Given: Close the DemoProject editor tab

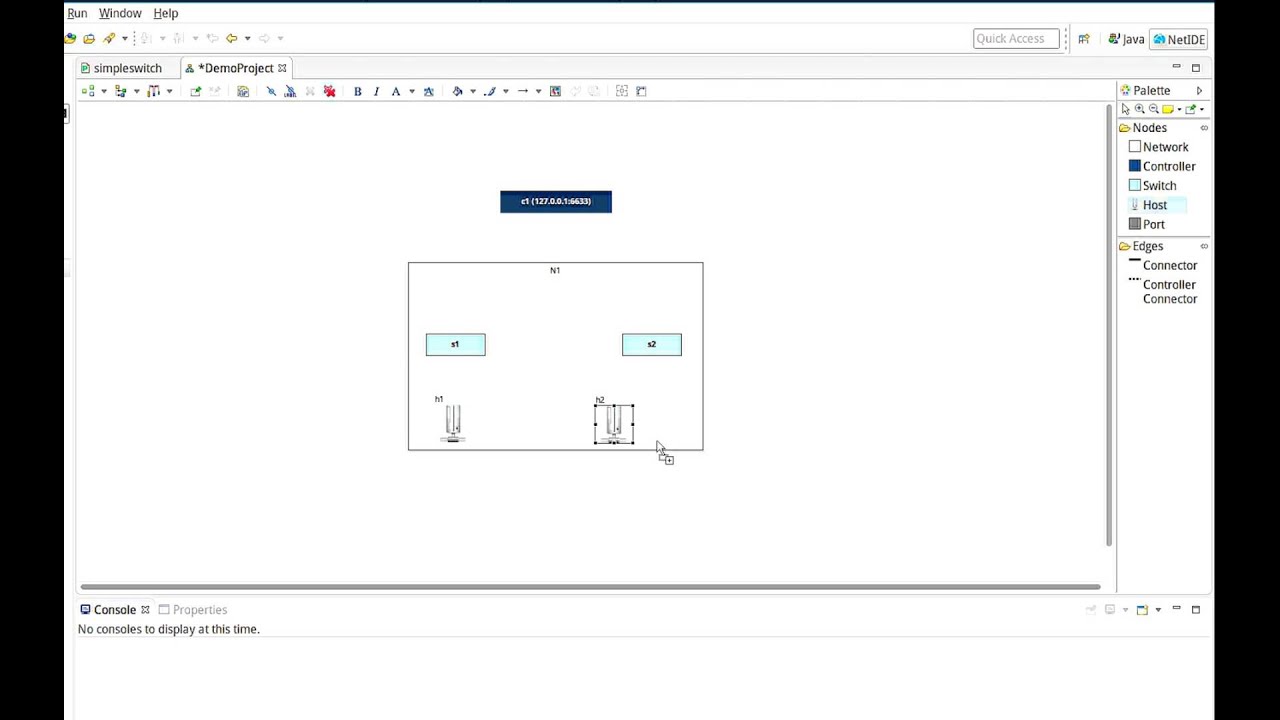Looking at the screenshot, I should tap(282, 68).
